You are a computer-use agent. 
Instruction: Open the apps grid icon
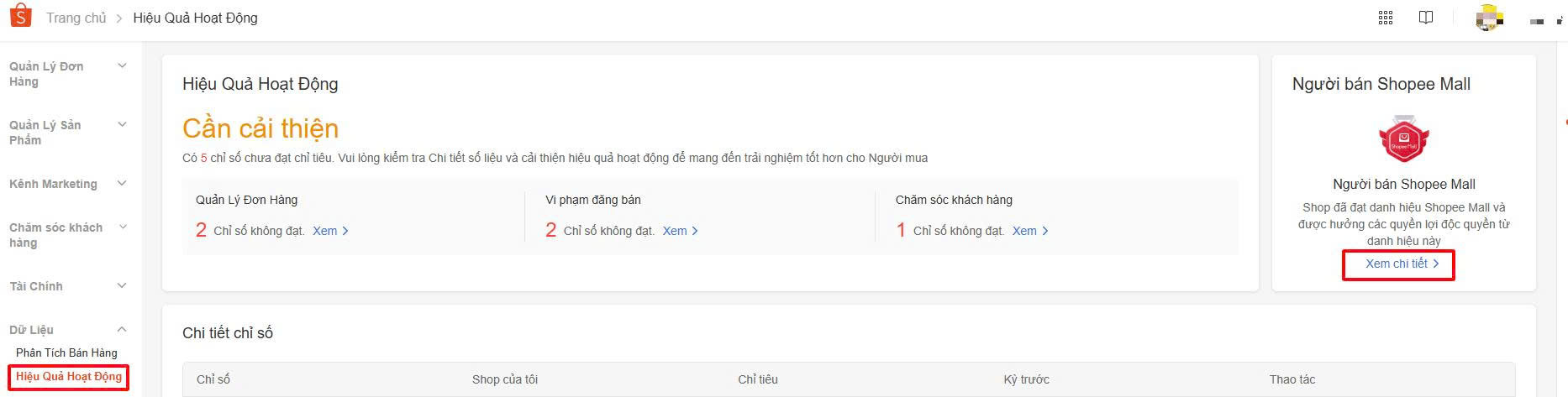[x=1386, y=18]
